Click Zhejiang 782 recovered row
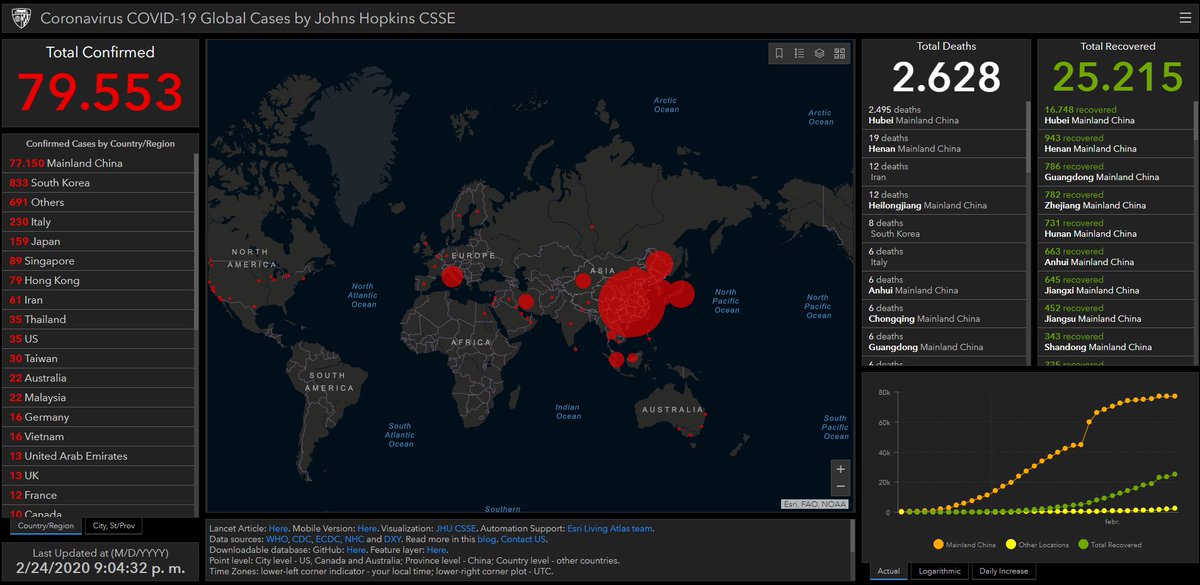 pos(1114,200)
